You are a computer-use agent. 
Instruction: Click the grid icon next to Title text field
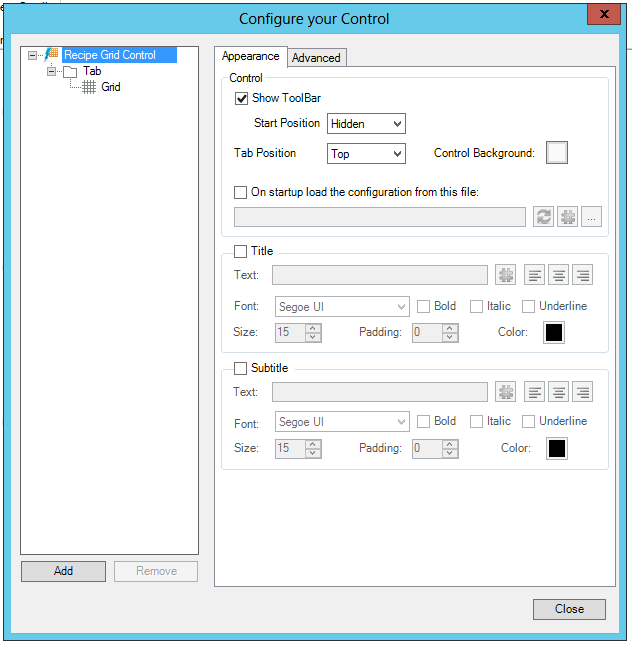tap(506, 275)
